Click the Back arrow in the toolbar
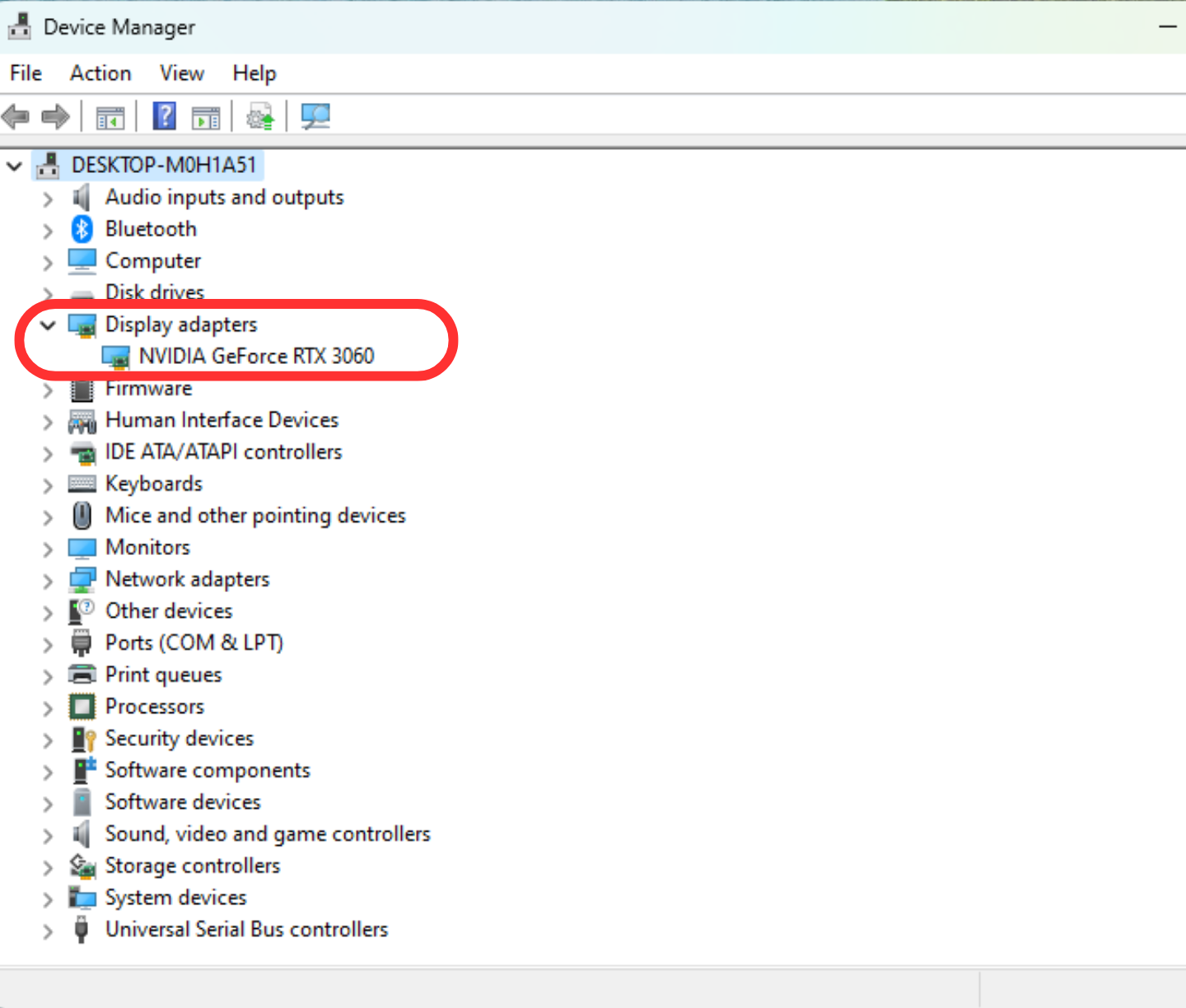 point(16,117)
